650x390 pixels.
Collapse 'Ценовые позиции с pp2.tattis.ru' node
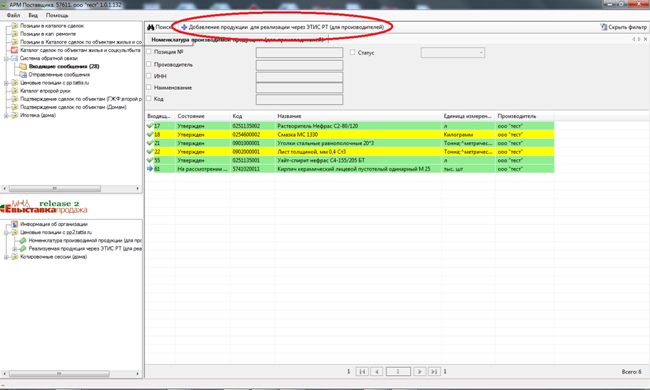click(6, 233)
